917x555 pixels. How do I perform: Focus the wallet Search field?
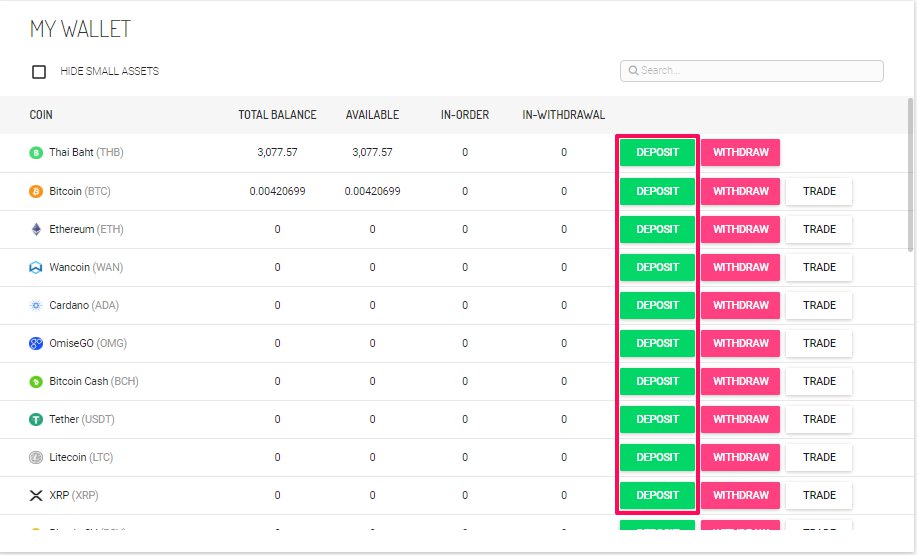click(751, 71)
